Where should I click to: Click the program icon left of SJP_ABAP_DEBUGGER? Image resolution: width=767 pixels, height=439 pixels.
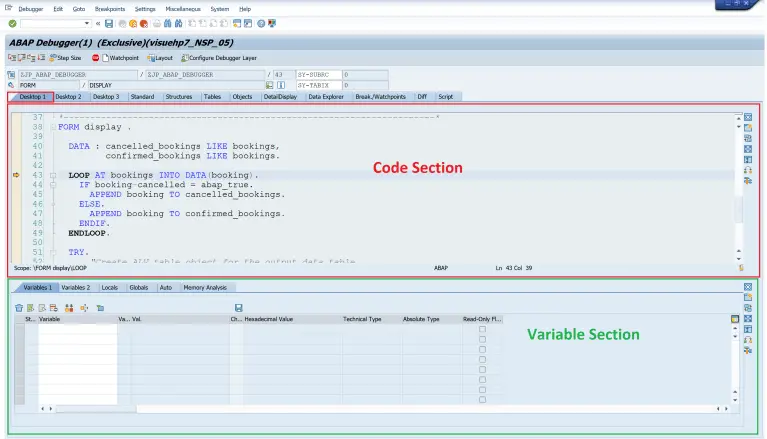(x=11, y=75)
